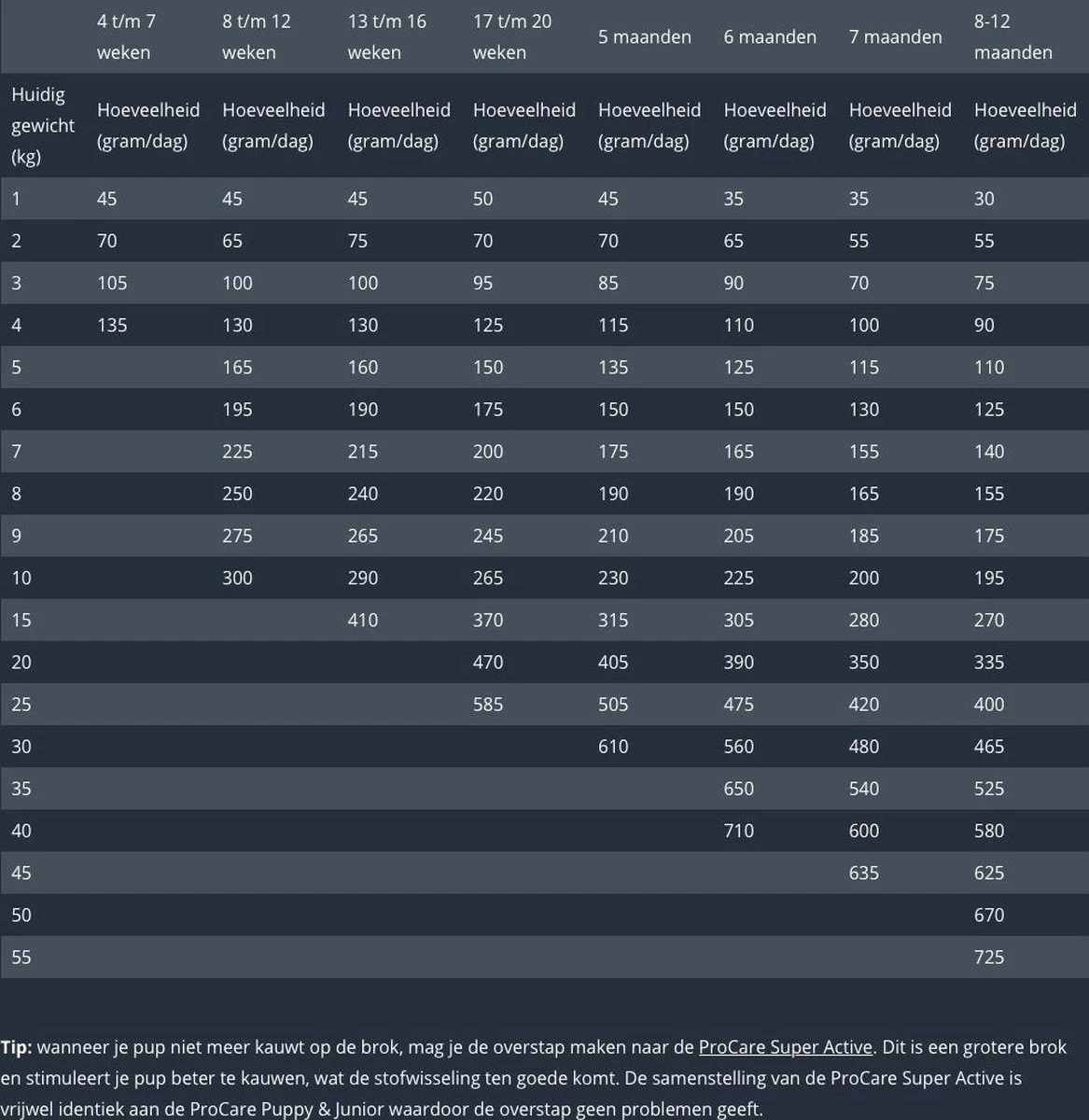The image size is (1089, 1120).
Task: Click the "5 maanden" column header
Action: [644, 37]
